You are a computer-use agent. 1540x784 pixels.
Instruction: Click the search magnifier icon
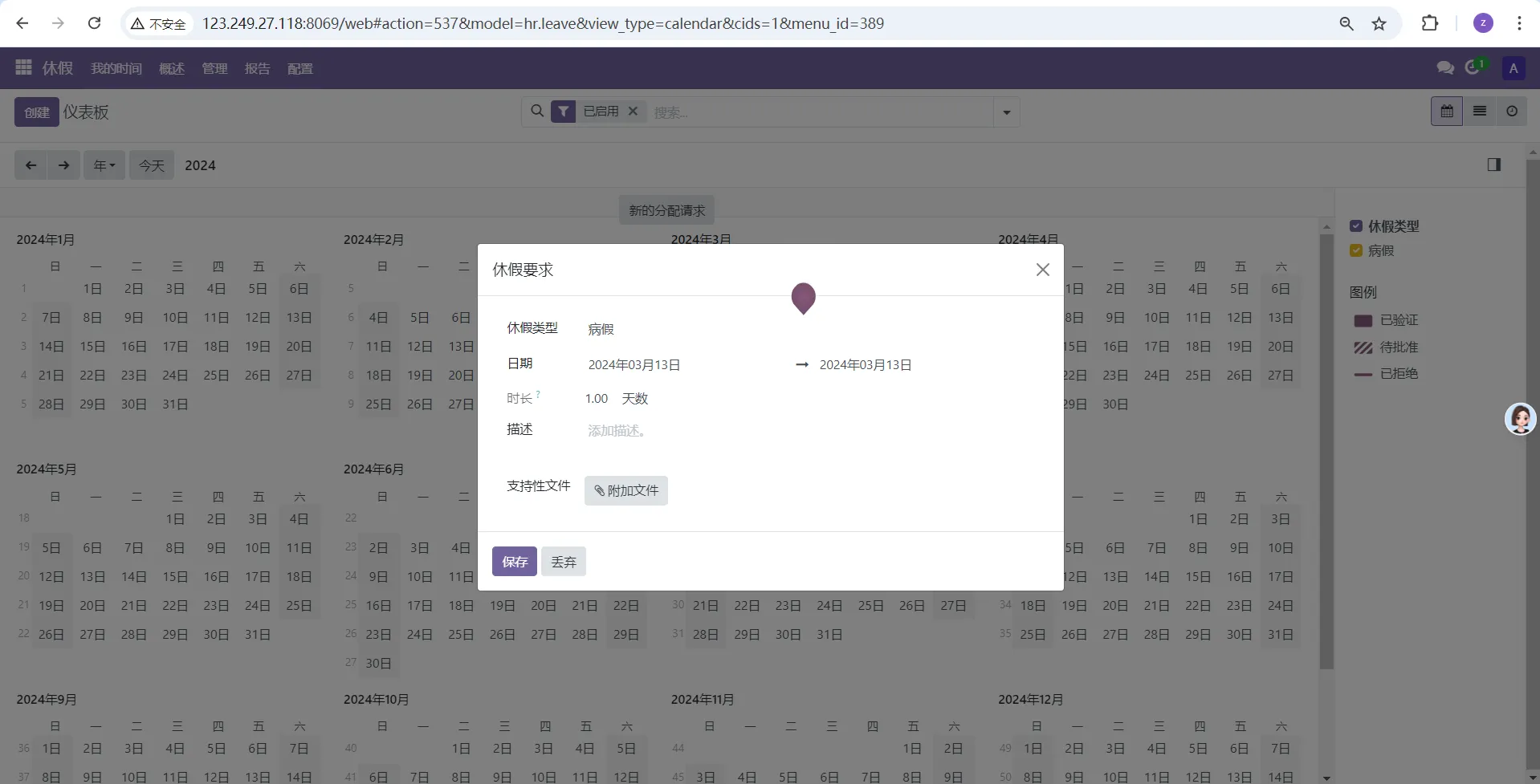(x=537, y=112)
